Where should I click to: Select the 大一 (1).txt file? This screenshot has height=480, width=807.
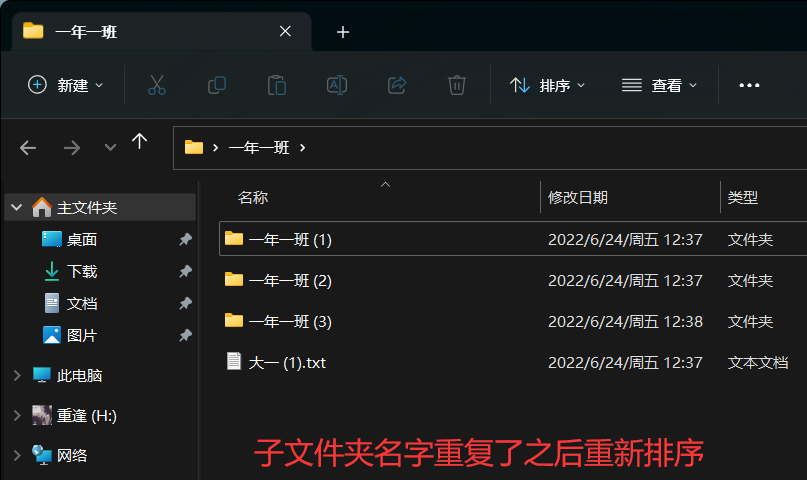[287, 362]
